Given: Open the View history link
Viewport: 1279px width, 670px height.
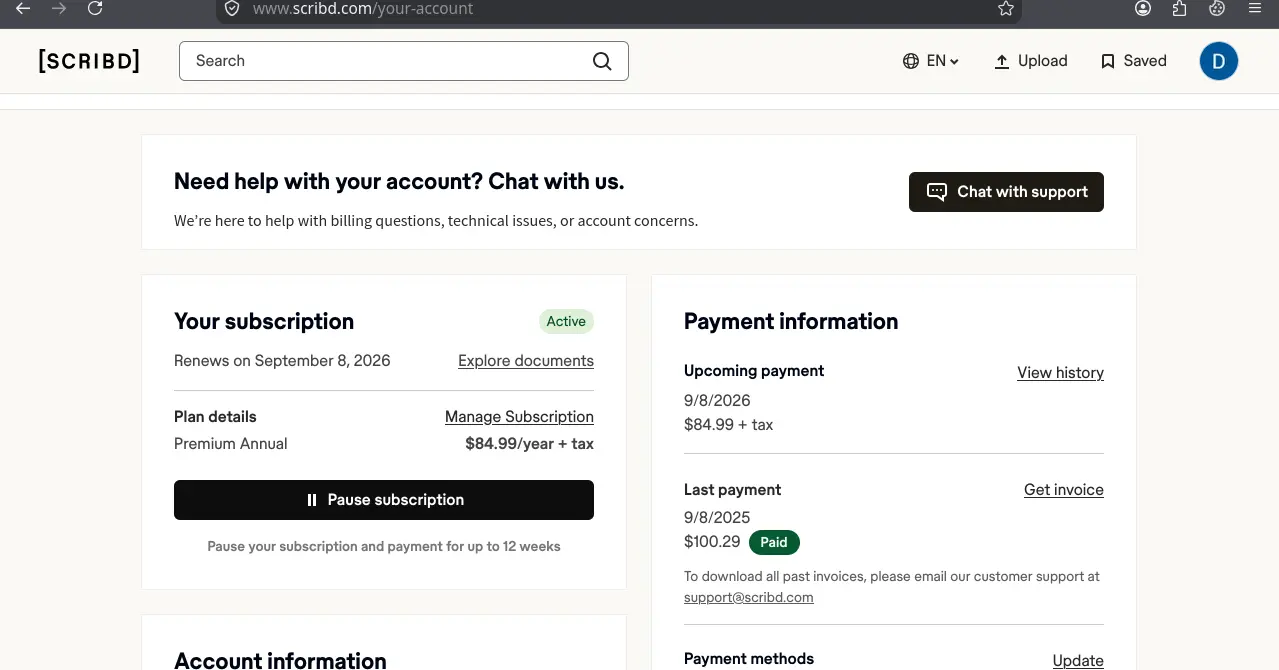Looking at the screenshot, I should tap(1060, 373).
